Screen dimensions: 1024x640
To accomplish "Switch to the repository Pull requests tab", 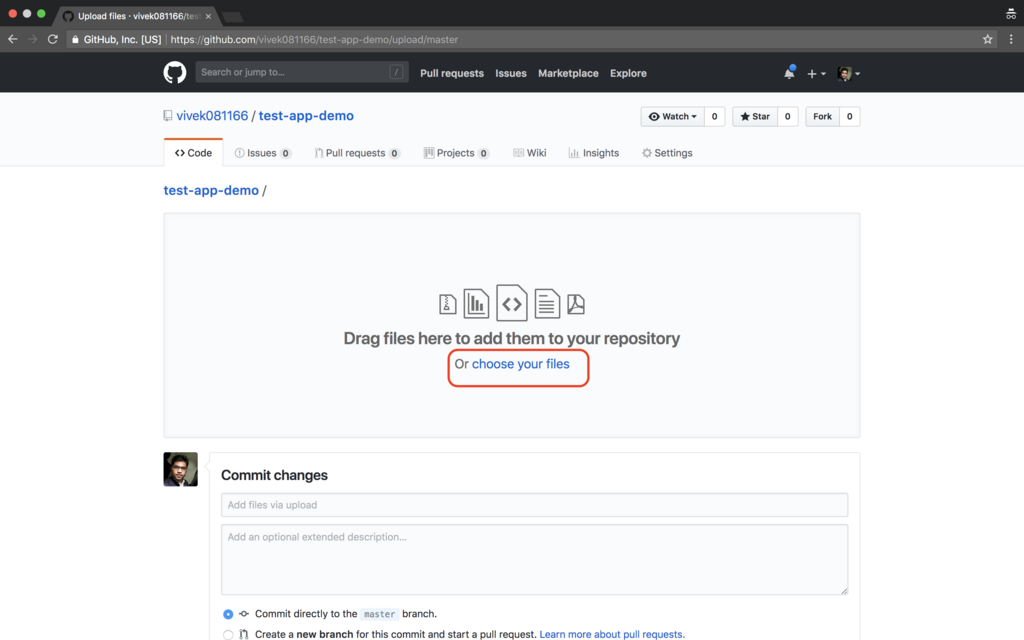I will (357, 153).
